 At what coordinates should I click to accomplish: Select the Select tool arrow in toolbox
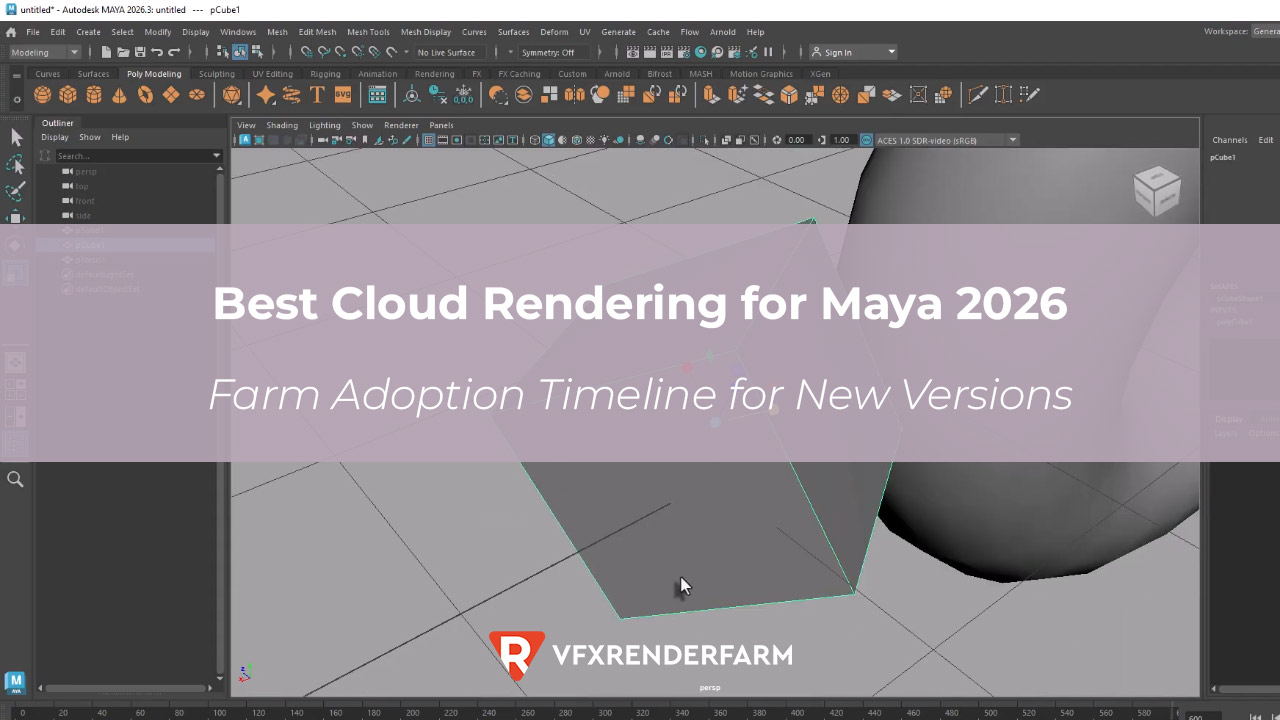pyautogui.click(x=16, y=137)
